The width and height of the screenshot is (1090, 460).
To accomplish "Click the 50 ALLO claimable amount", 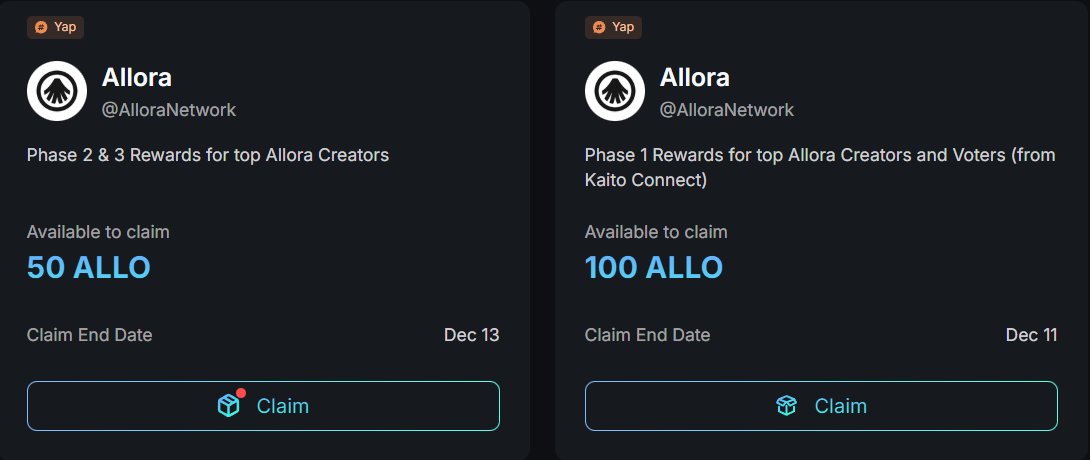I will pyautogui.click(x=89, y=267).
